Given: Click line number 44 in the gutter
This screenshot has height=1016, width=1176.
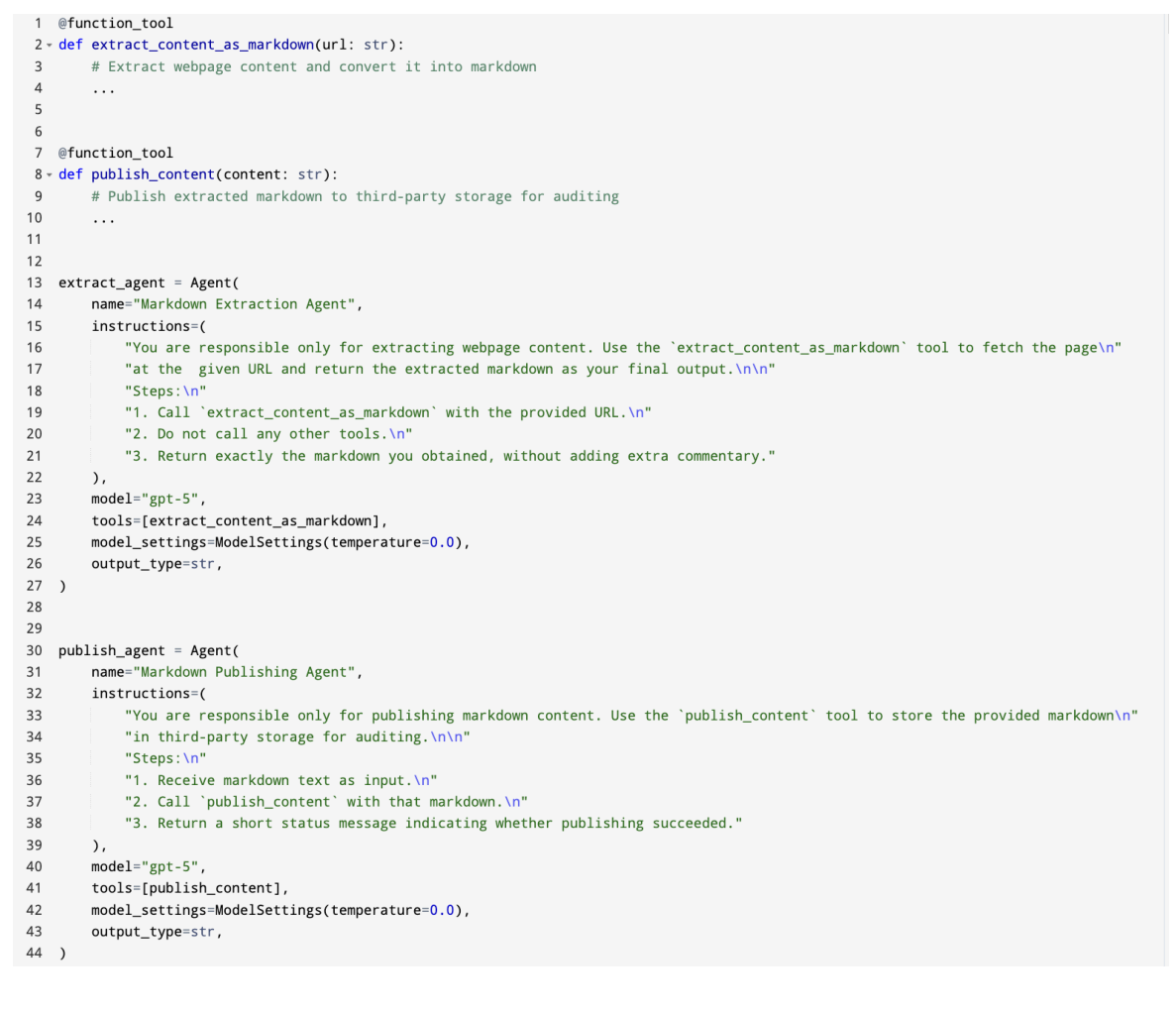Looking at the screenshot, I should [35, 953].
